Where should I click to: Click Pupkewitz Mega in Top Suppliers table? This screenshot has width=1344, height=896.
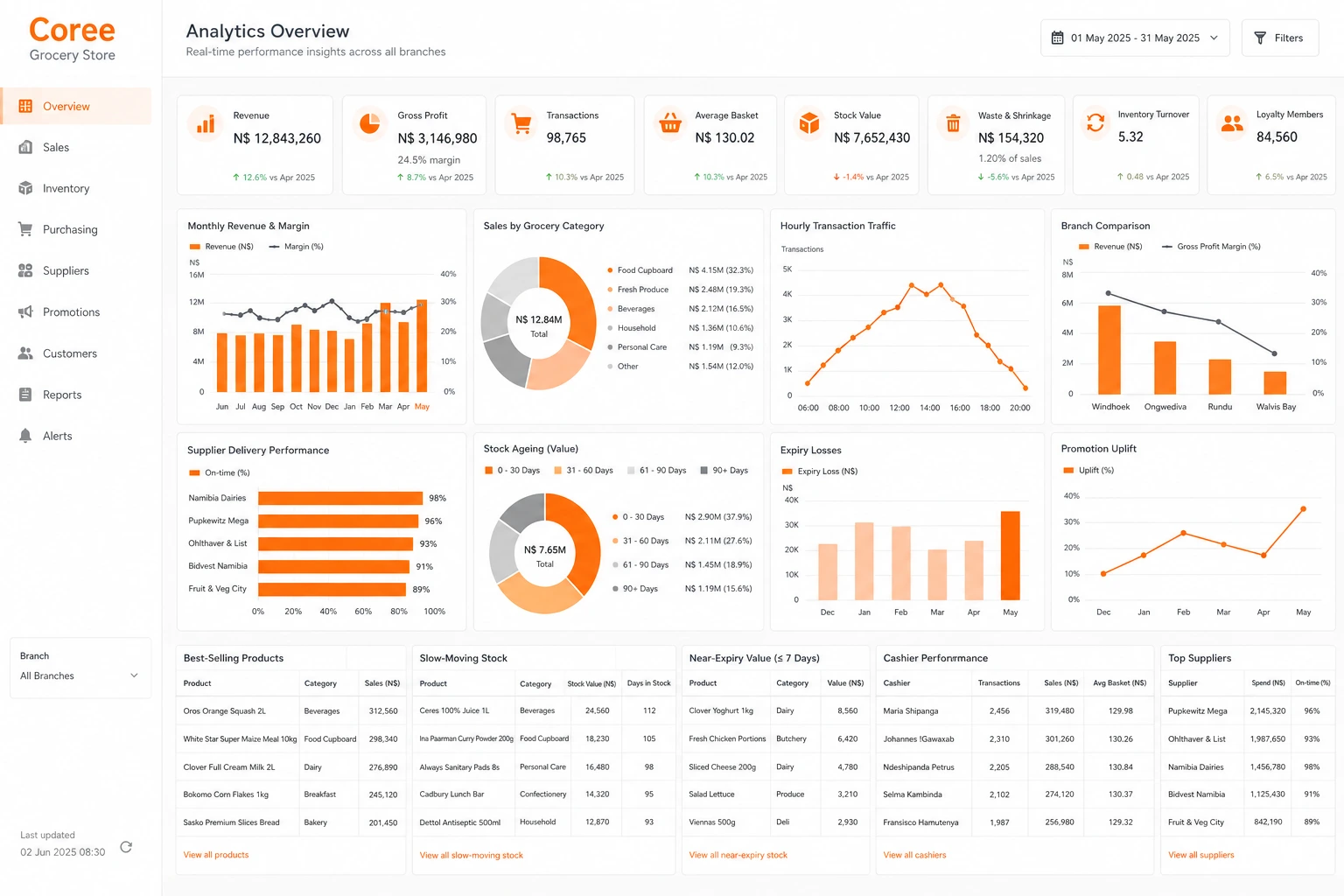pos(1197,710)
